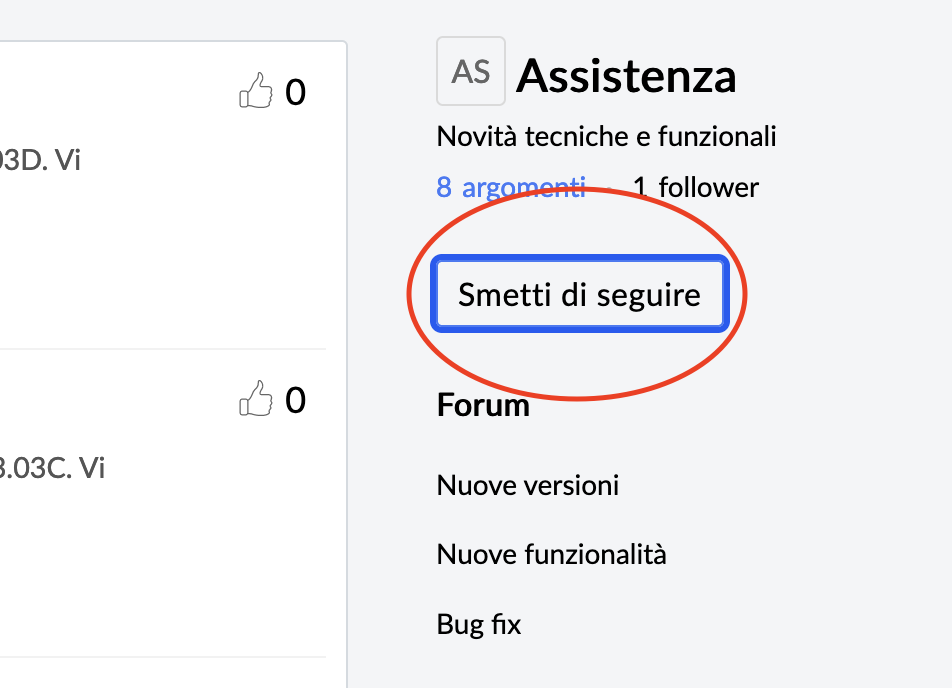
Task: Open post excerpt ending ".03C. Vi"
Action: 52,468
